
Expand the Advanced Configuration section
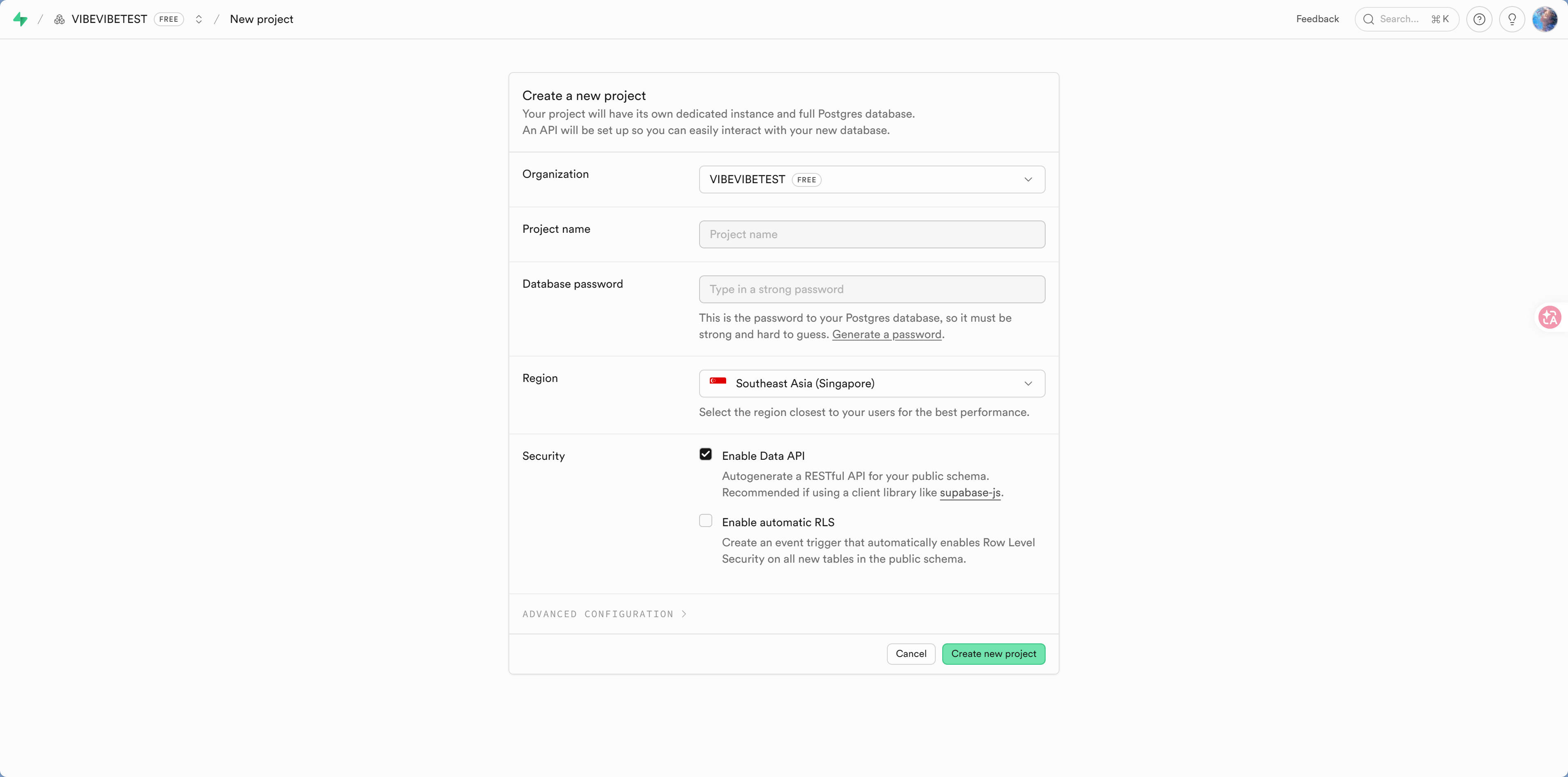point(604,614)
